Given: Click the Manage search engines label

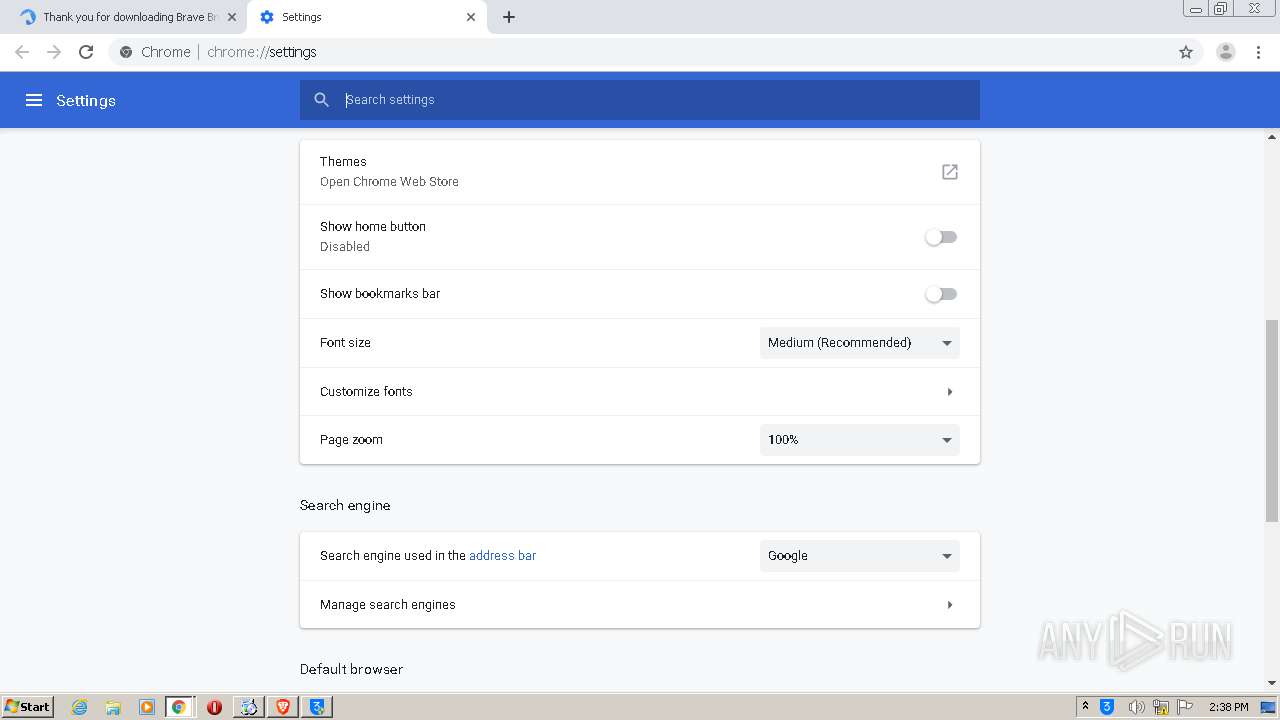Looking at the screenshot, I should click(x=388, y=605).
